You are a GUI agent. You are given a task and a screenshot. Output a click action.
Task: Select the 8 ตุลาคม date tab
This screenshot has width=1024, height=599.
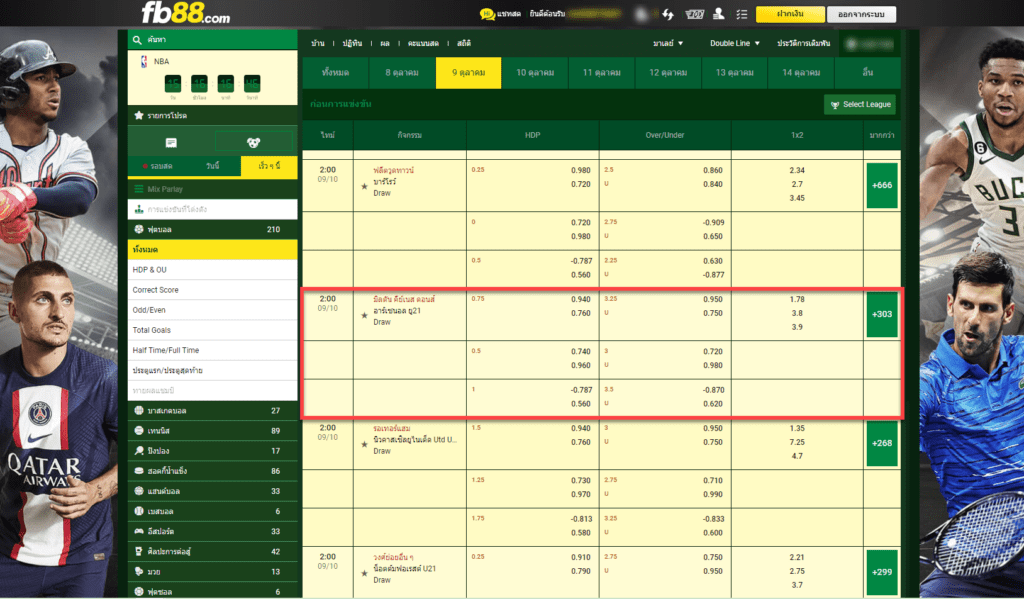[x=402, y=73]
